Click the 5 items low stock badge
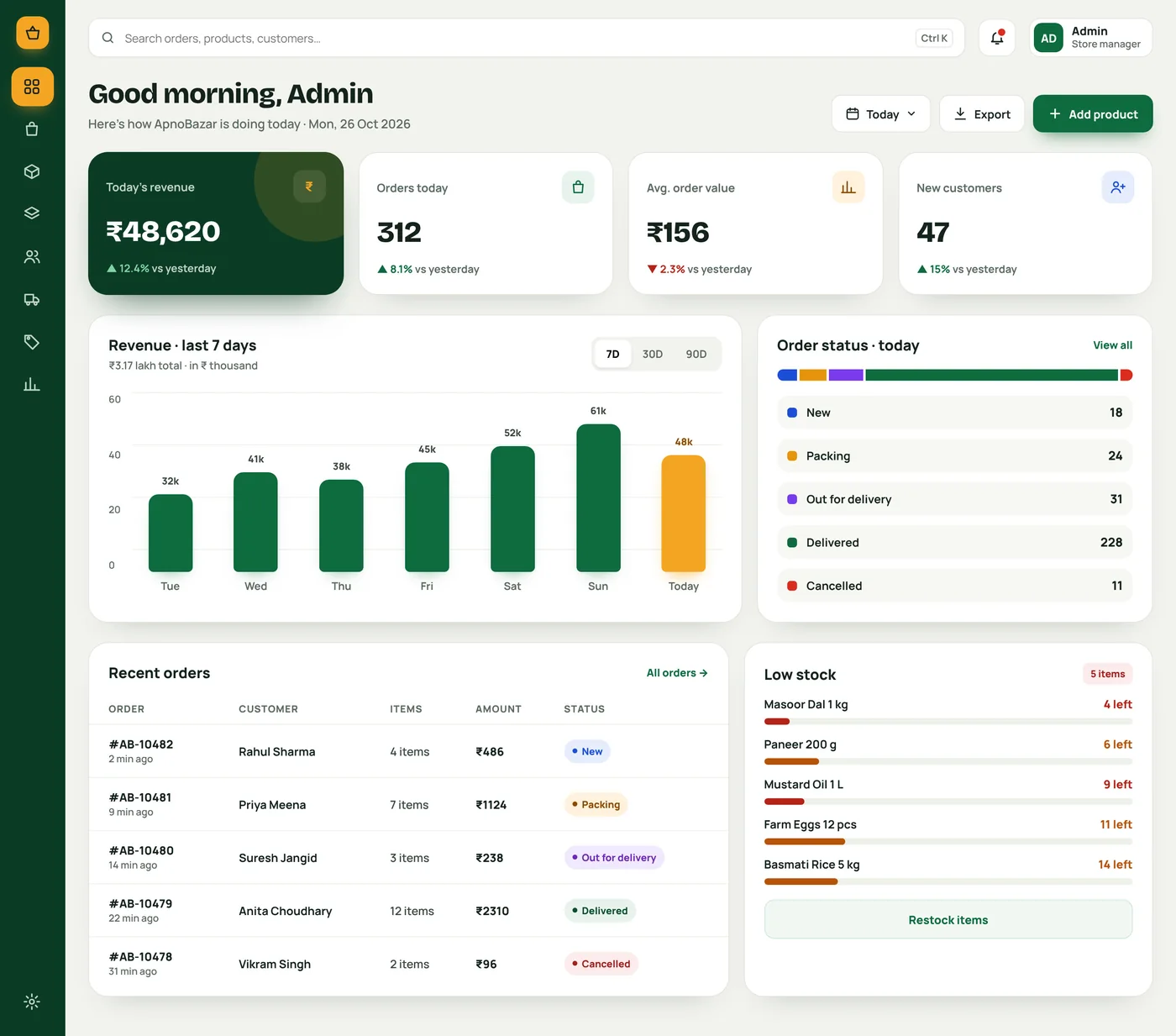Image resolution: width=1176 pixels, height=1036 pixels. point(1107,674)
